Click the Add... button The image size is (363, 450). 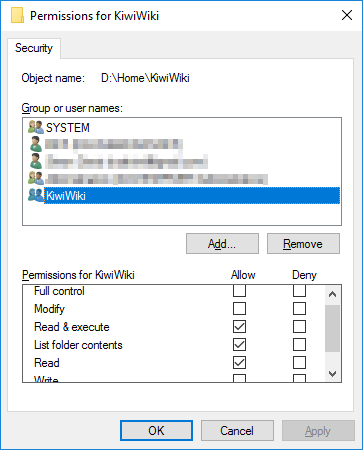tap(222, 244)
